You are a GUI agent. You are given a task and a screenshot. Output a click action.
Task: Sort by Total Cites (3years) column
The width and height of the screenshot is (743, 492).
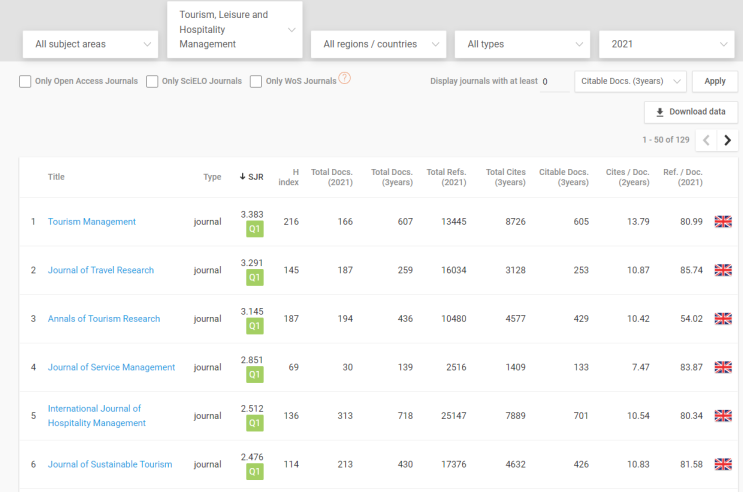pyautogui.click(x=506, y=177)
